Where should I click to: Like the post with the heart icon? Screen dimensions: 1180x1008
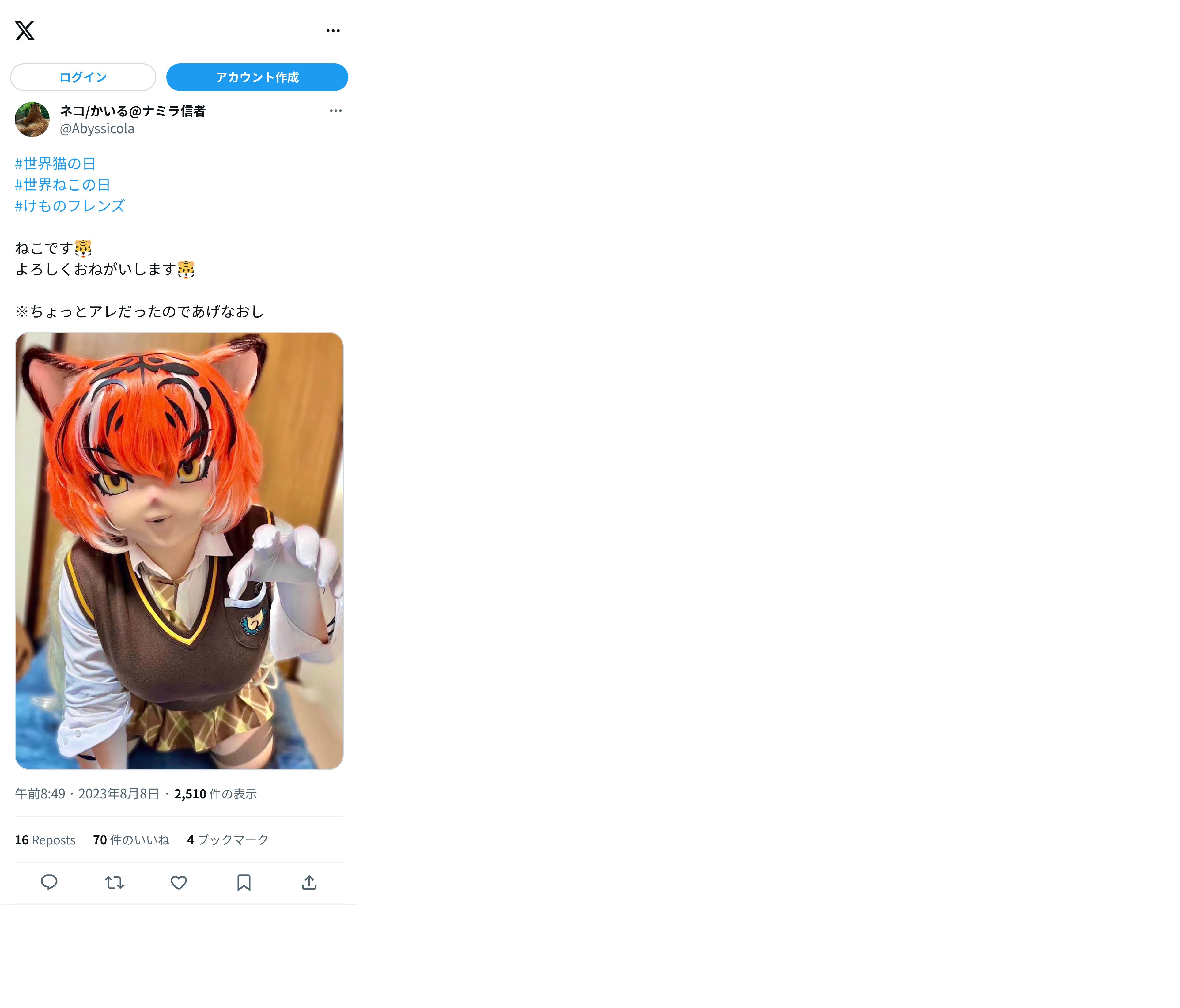[179, 882]
